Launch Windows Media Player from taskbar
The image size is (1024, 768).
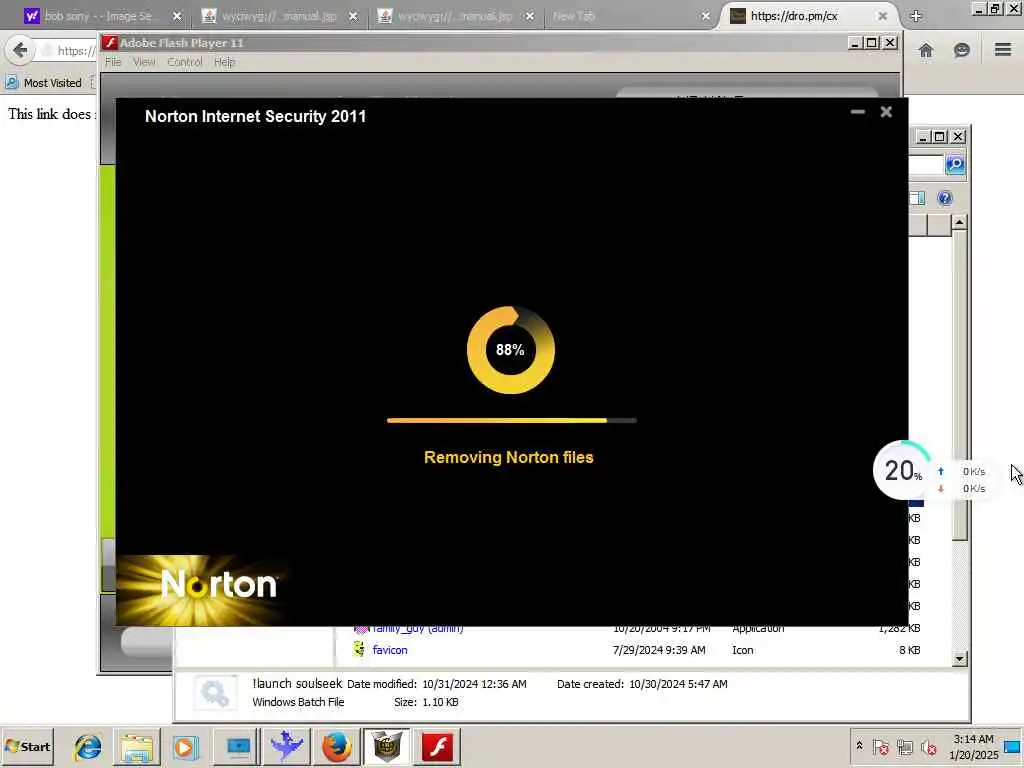tap(185, 746)
